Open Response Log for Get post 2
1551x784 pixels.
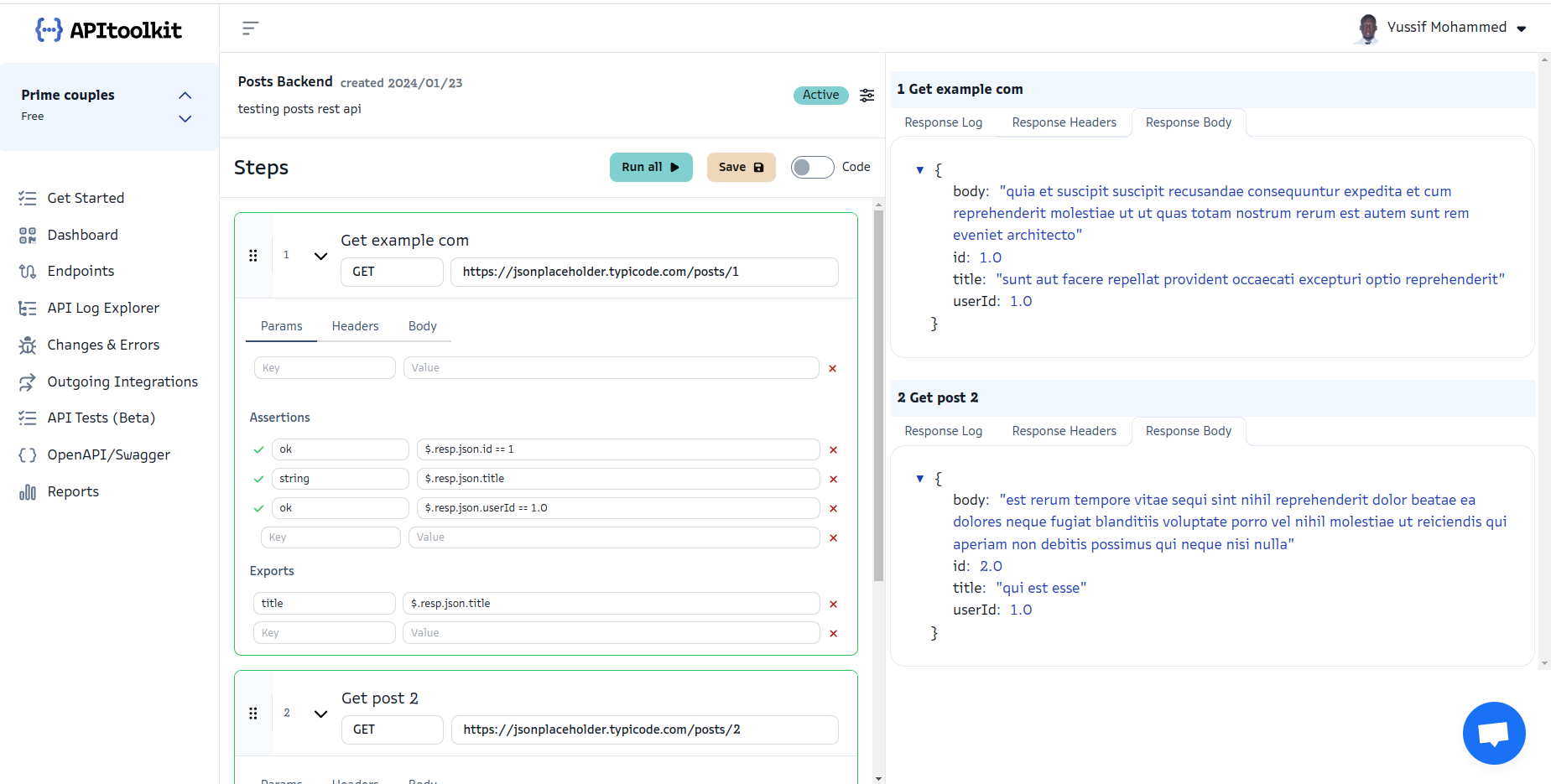943,431
